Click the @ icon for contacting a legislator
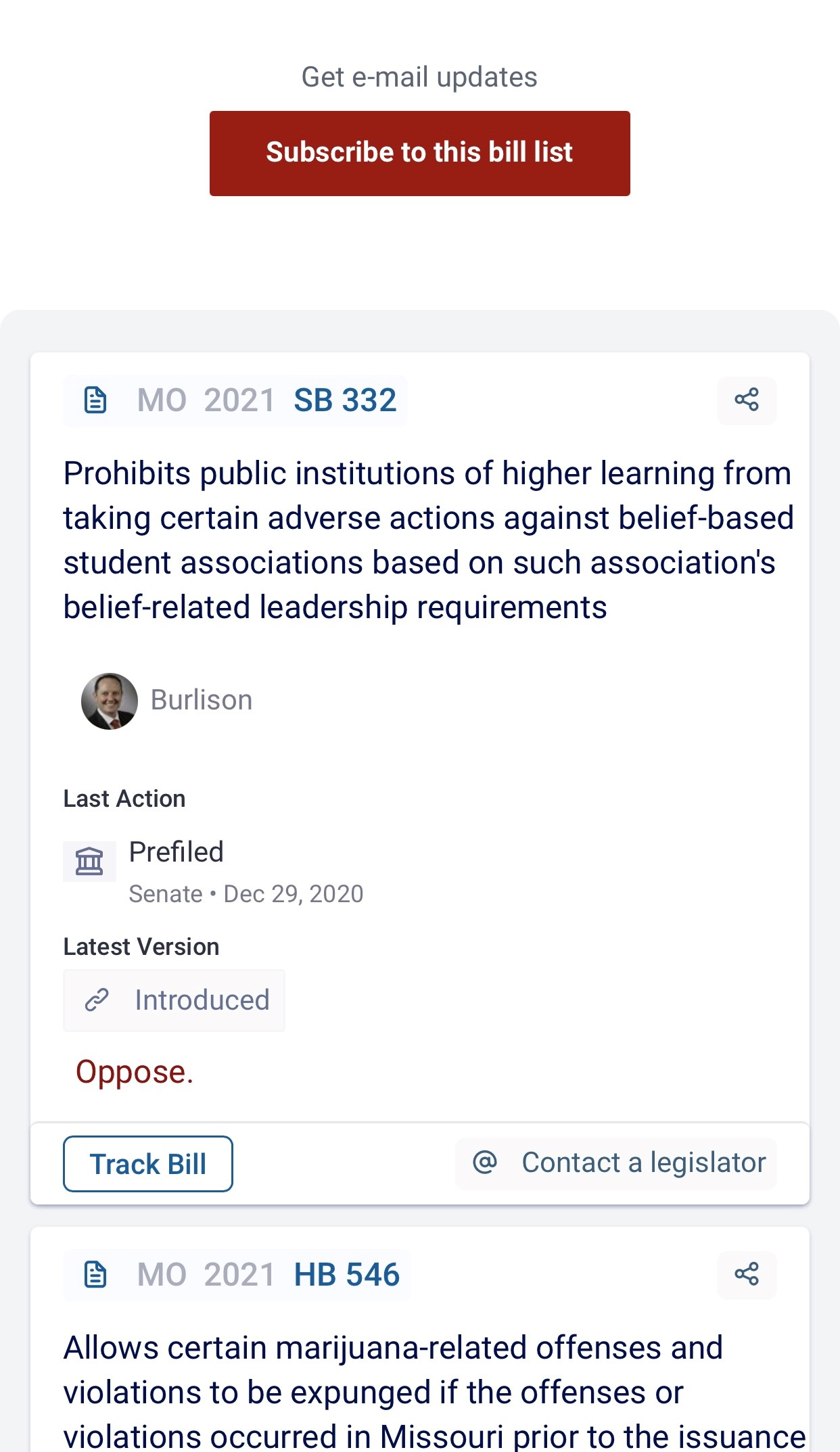Image resolution: width=840 pixels, height=1452 pixels. (x=485, y=1163)
